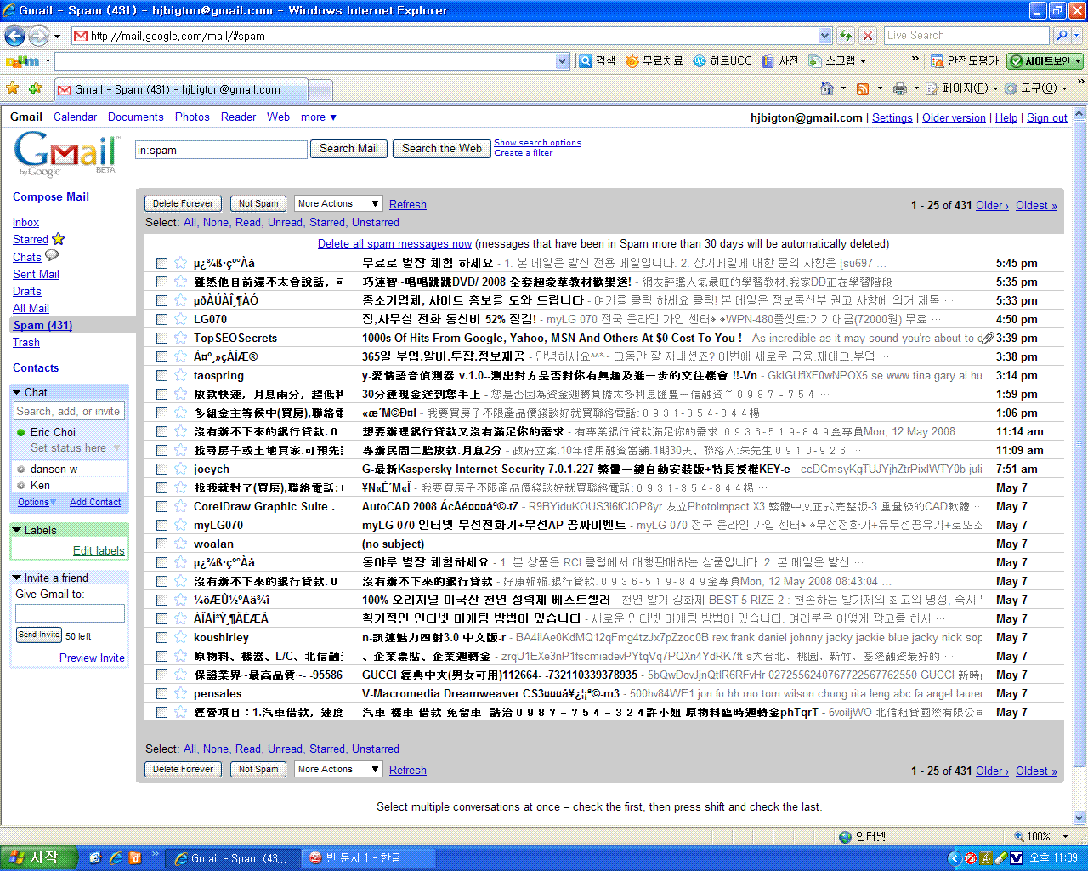Viewport: 1088px width, 871px height.
Task: Tick the checkbox for joeych message
Action: click(161, 469)
